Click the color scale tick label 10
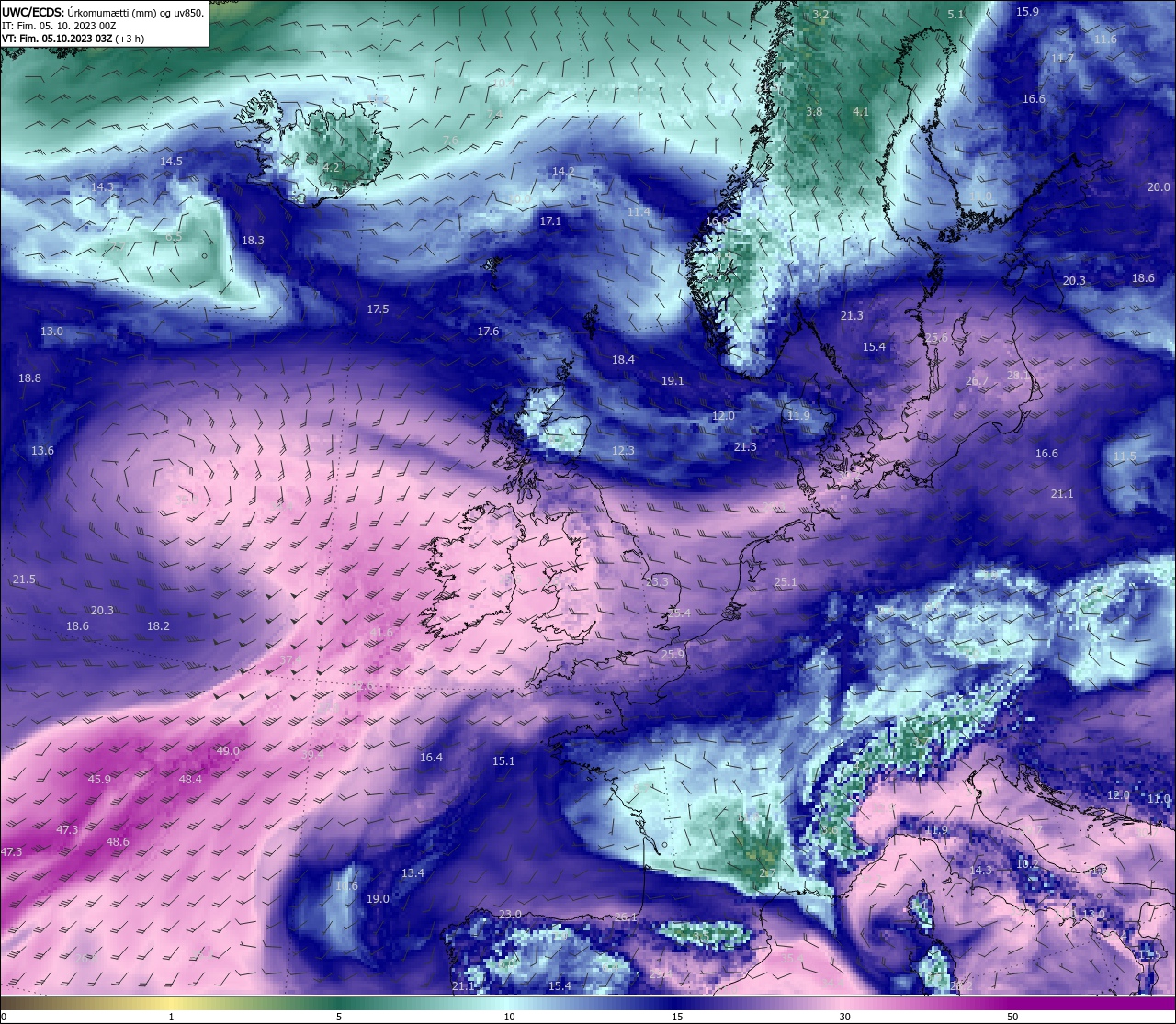Viewport: 1176px width, 1024px height. tap(509, 1017)
